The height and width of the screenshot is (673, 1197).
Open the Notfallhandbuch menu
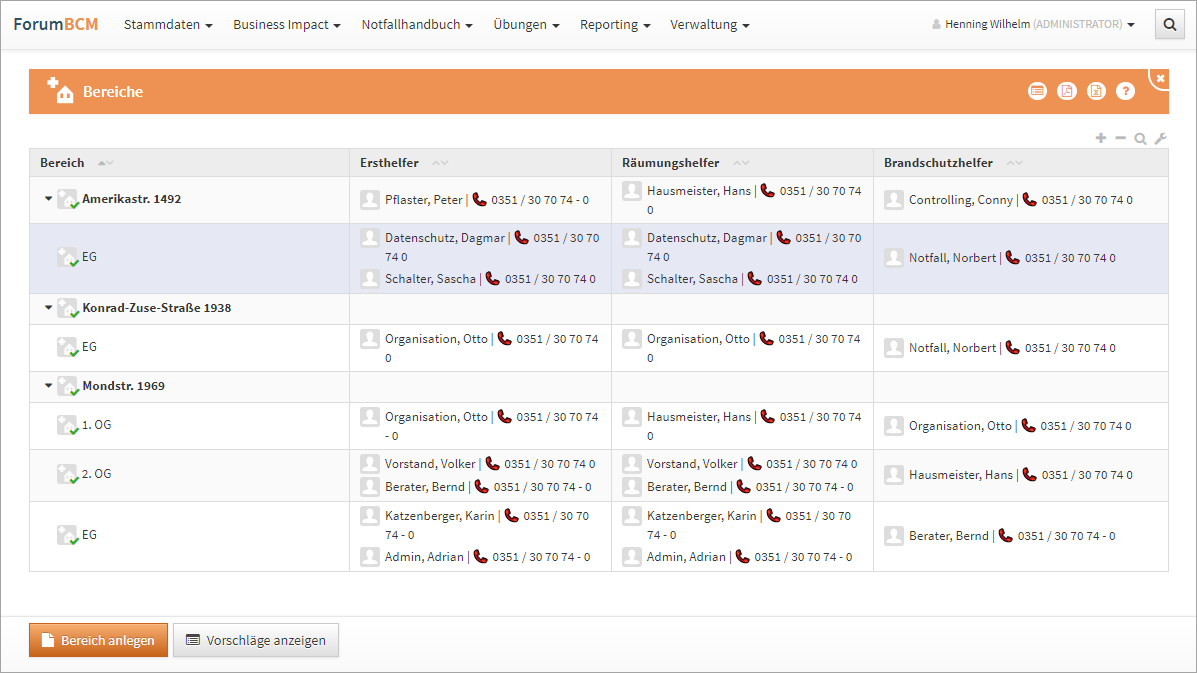[417, 25]
